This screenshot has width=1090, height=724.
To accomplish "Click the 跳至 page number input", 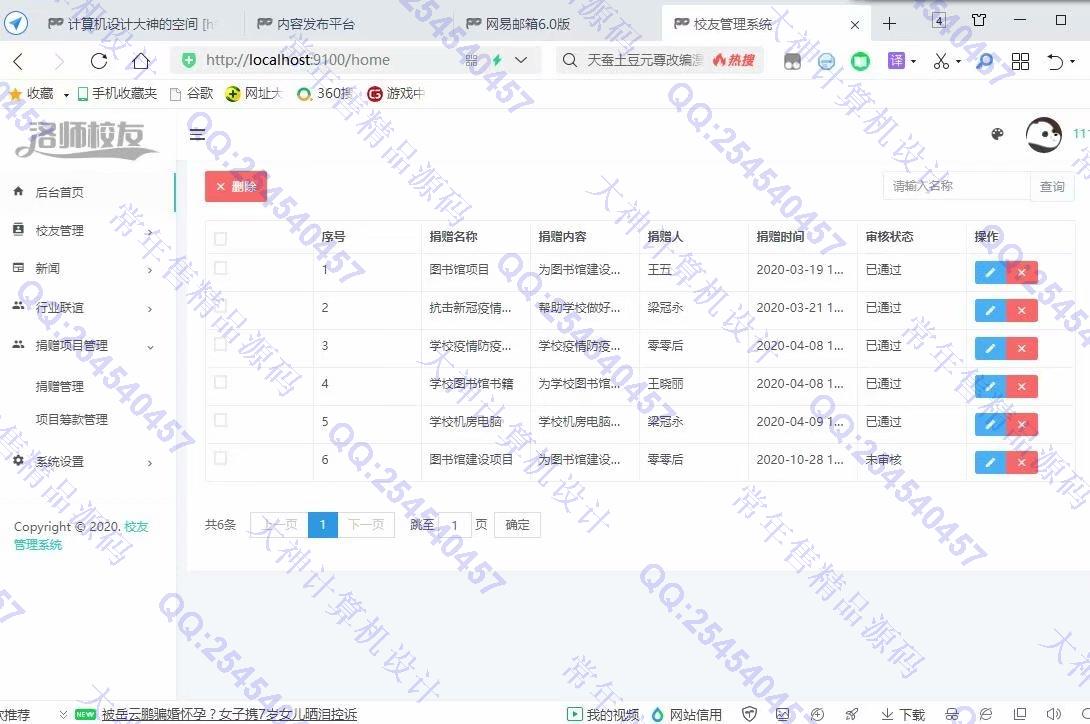I will coord(454,525).
